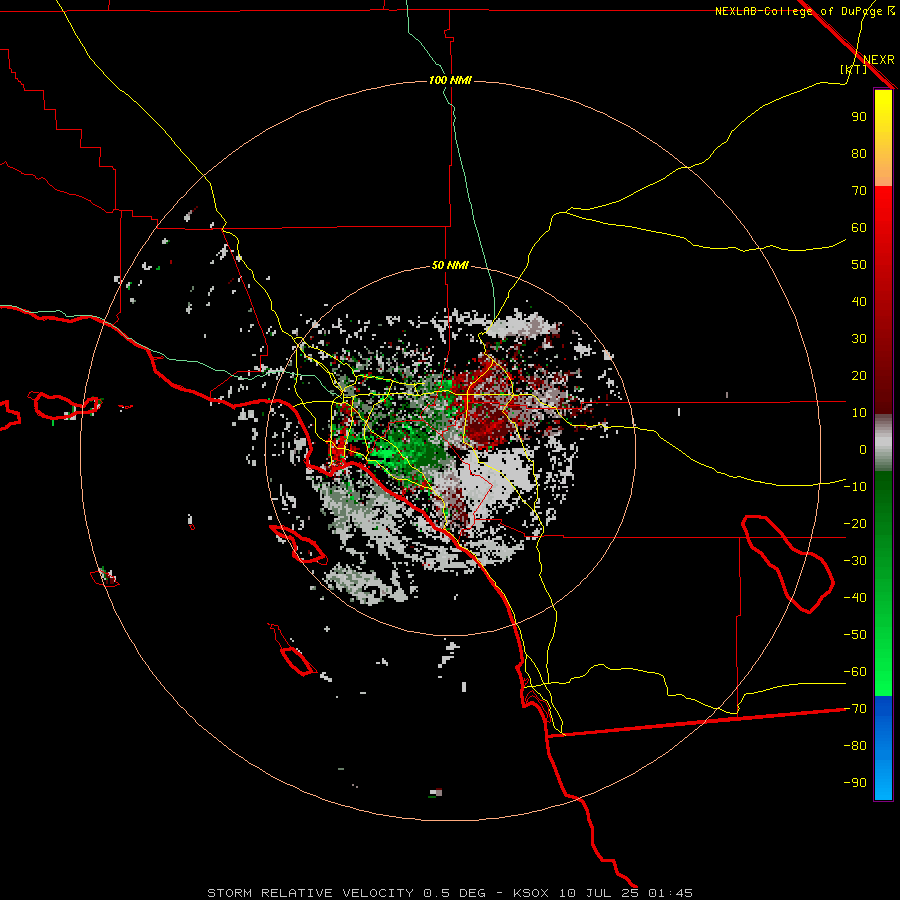The width and height of the screenshot is (900, 900).
Task: Click the -10 scale value
Action: click(855, 487)
